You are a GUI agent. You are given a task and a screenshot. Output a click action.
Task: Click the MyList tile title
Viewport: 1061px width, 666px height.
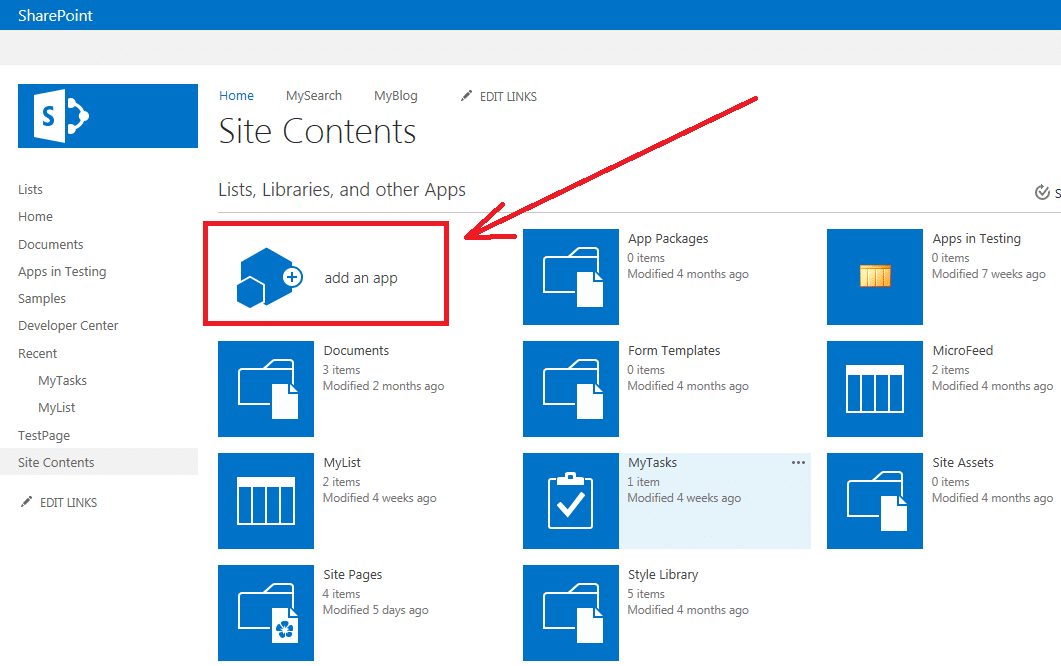(342, 463)
